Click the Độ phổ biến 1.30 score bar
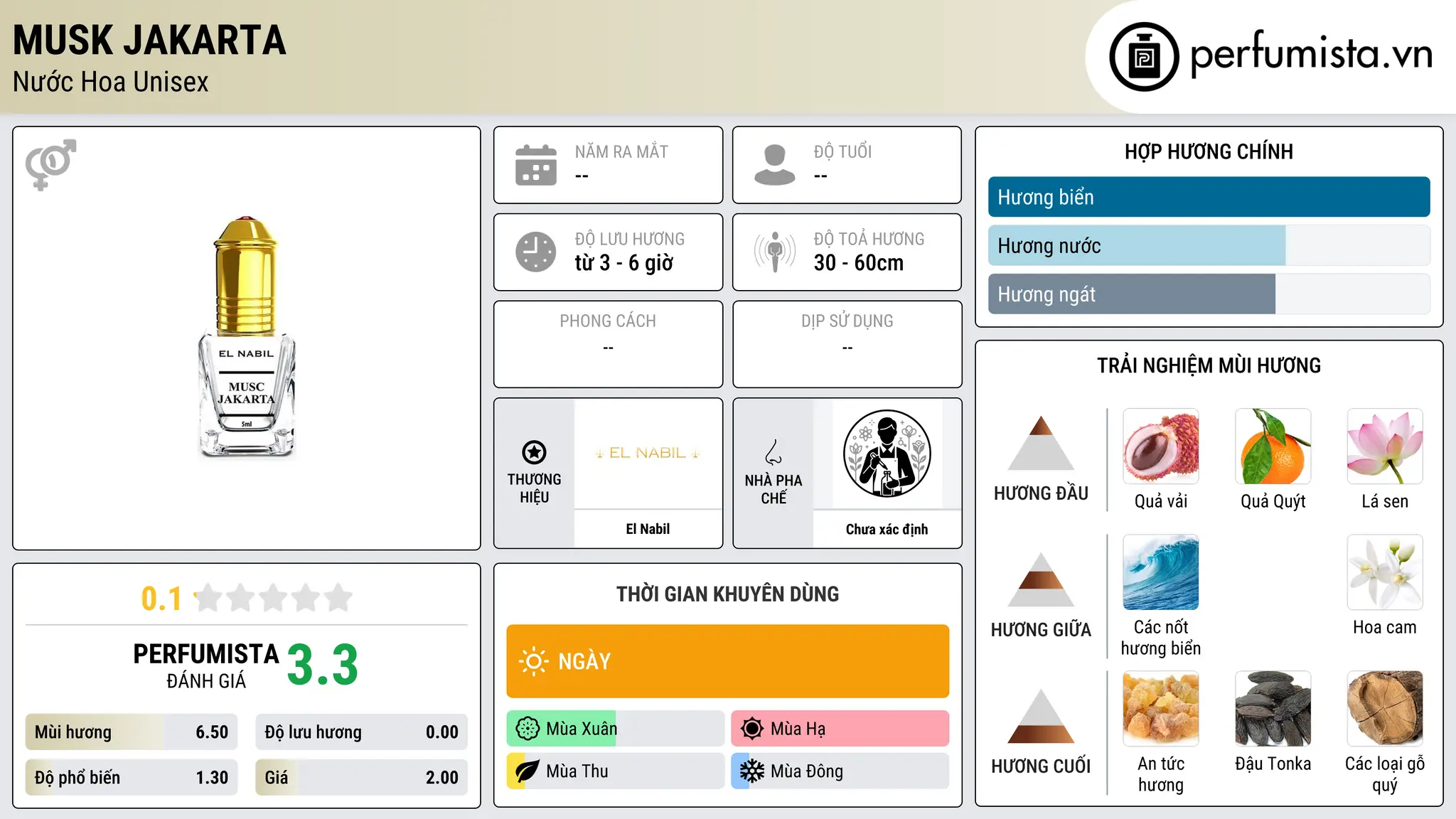The image size is (1456, 819). click(132, 778)
